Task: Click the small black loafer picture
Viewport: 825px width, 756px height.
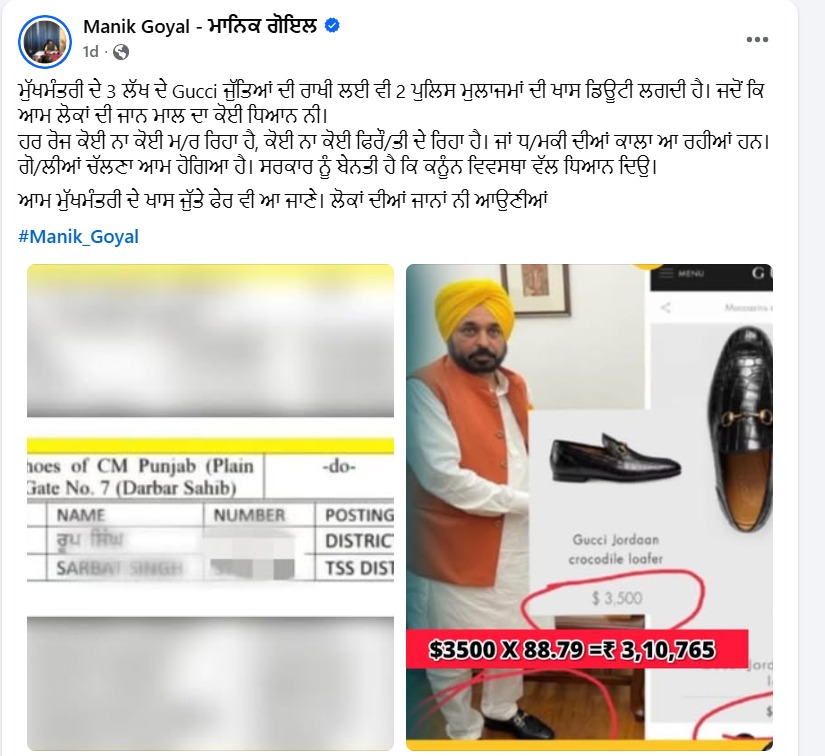Action: (616, 457)
